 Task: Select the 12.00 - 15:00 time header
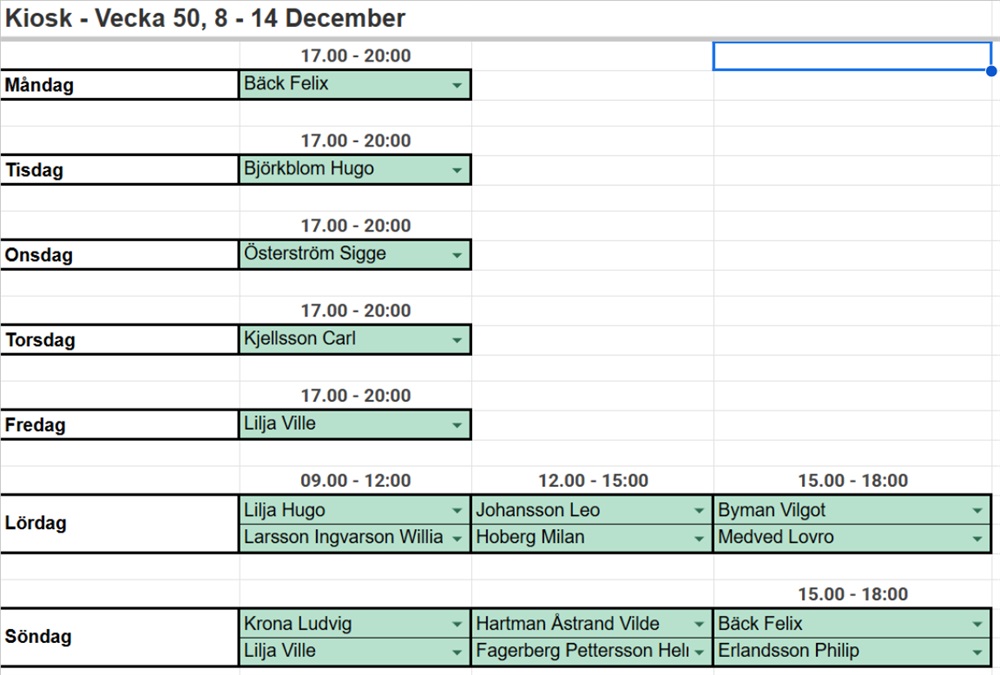pos(592,481)
